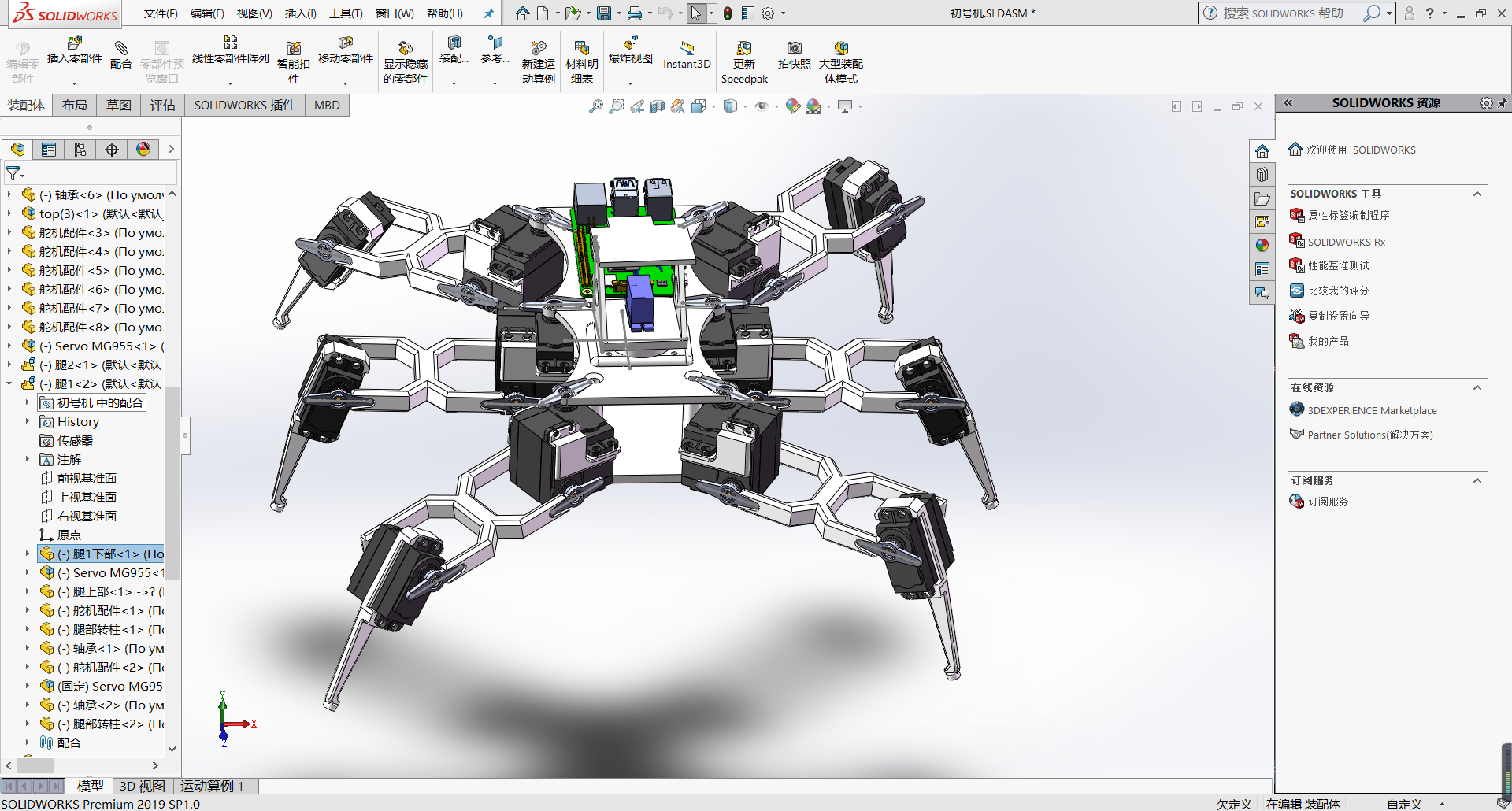Open the DisplayManager appearance tab icon
This screenshot has width=1512, height=811.
pos(143,150)
